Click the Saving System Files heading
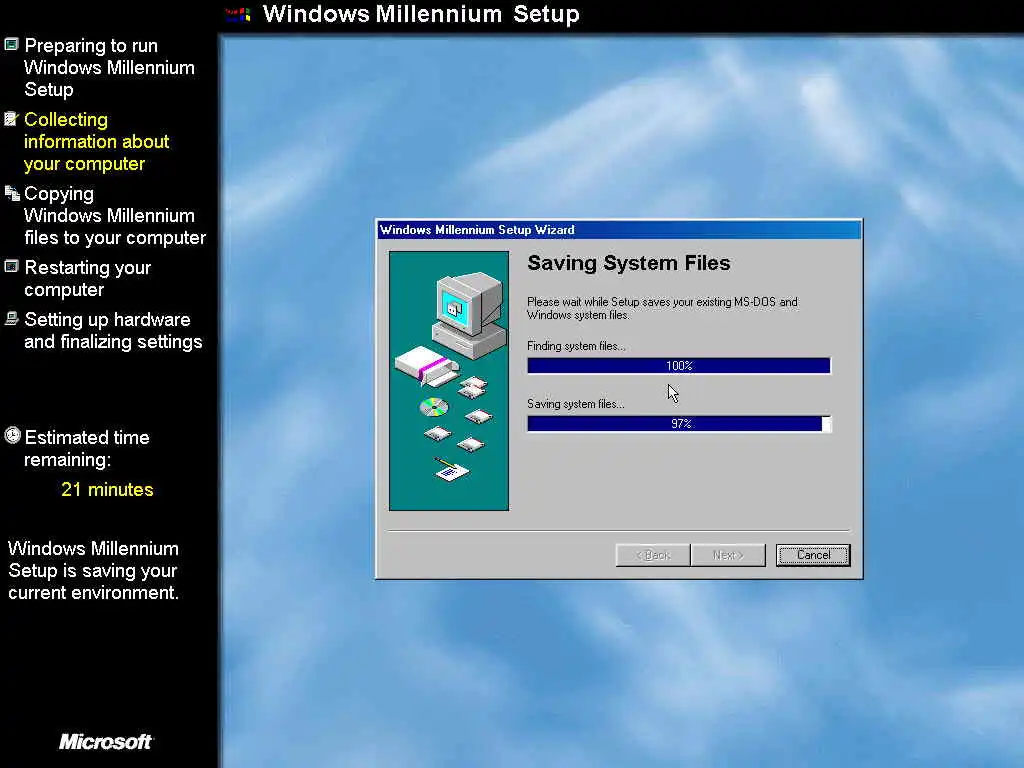This screenshot has height=768, width=1024. pyautogui.click(x=629, y=263)
